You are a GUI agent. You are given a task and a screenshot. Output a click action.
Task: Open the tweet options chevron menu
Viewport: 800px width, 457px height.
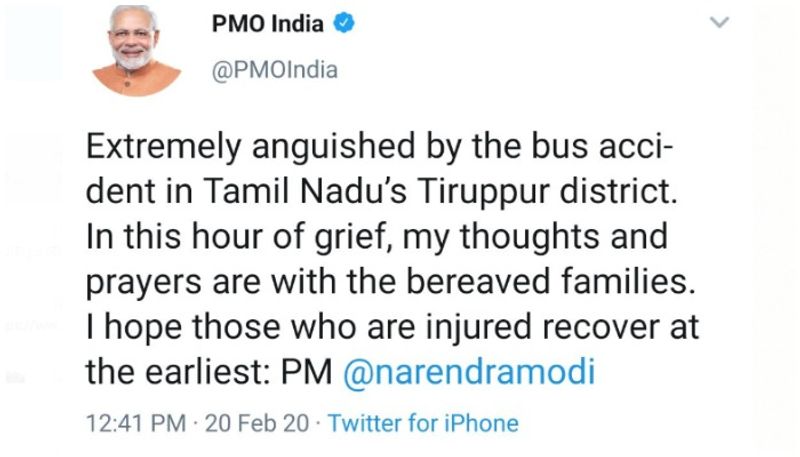tap(718, 23)
